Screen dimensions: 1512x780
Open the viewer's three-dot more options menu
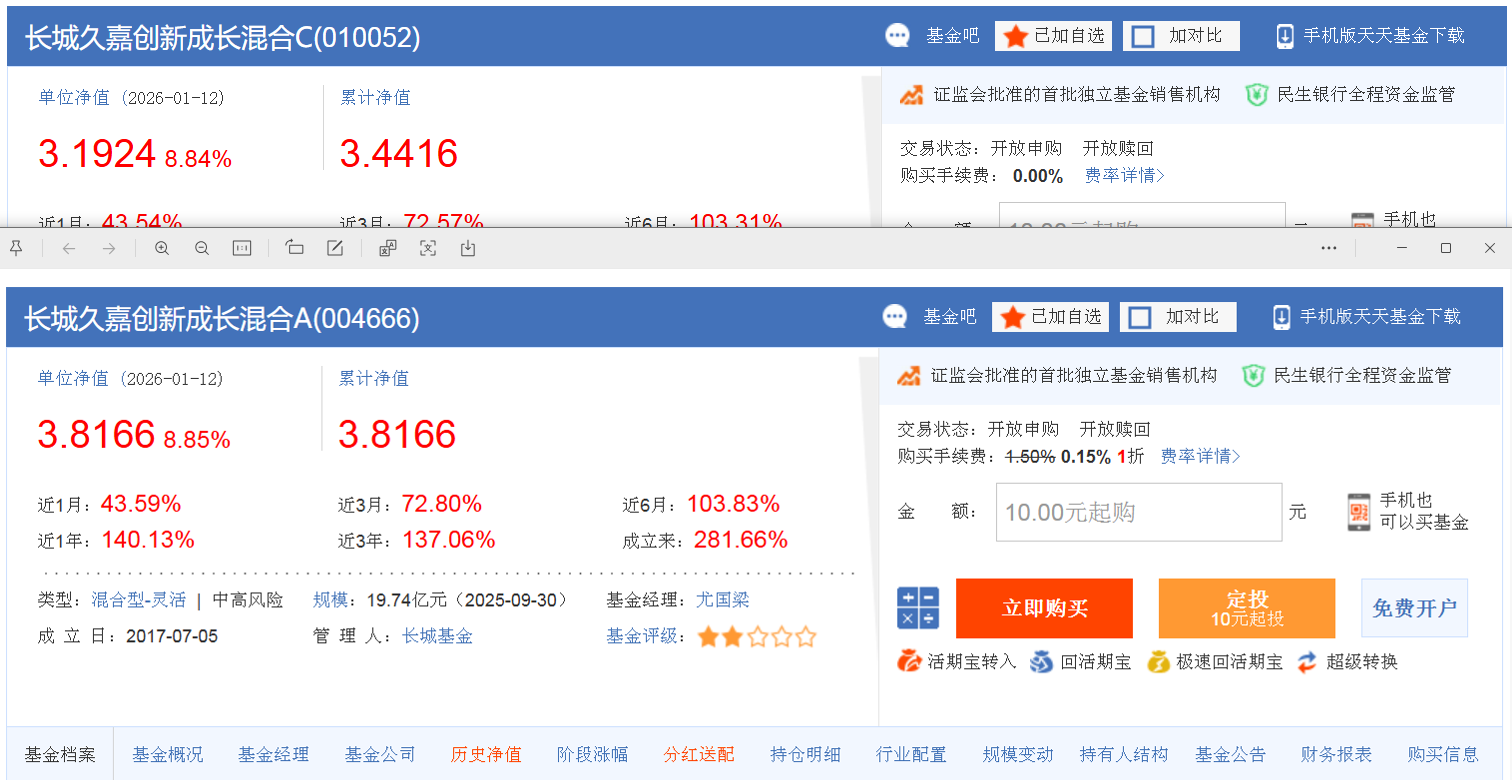pos(1329,248)
